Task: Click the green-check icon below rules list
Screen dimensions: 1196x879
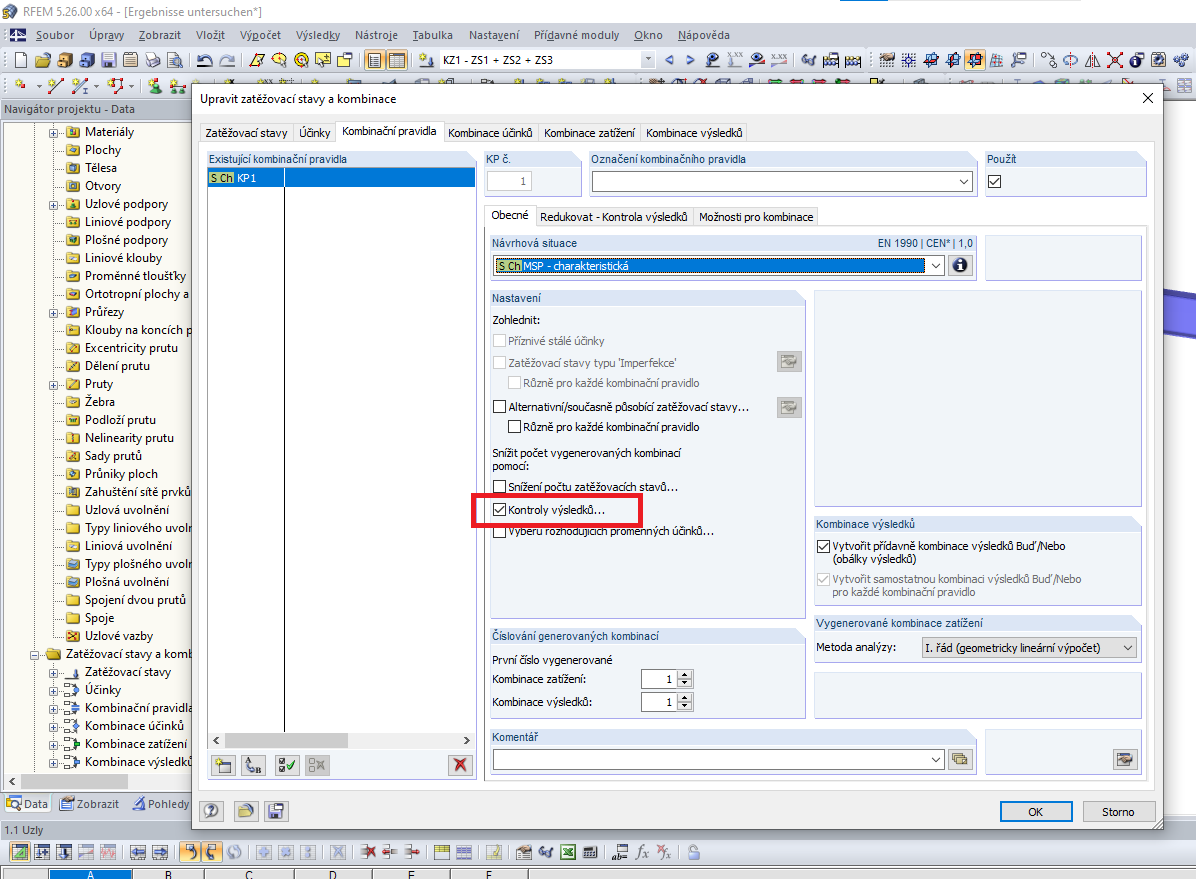Action: coord(287,765)
